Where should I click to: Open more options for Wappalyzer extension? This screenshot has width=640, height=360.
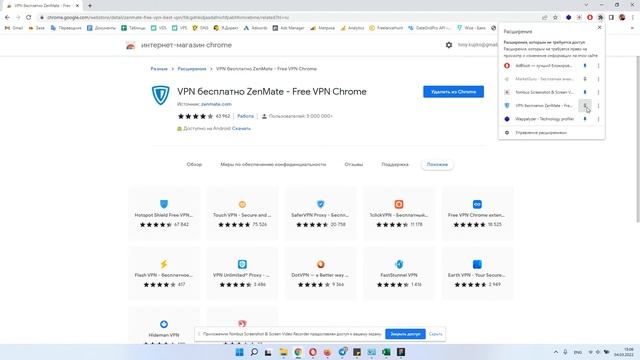pos(598,119)
